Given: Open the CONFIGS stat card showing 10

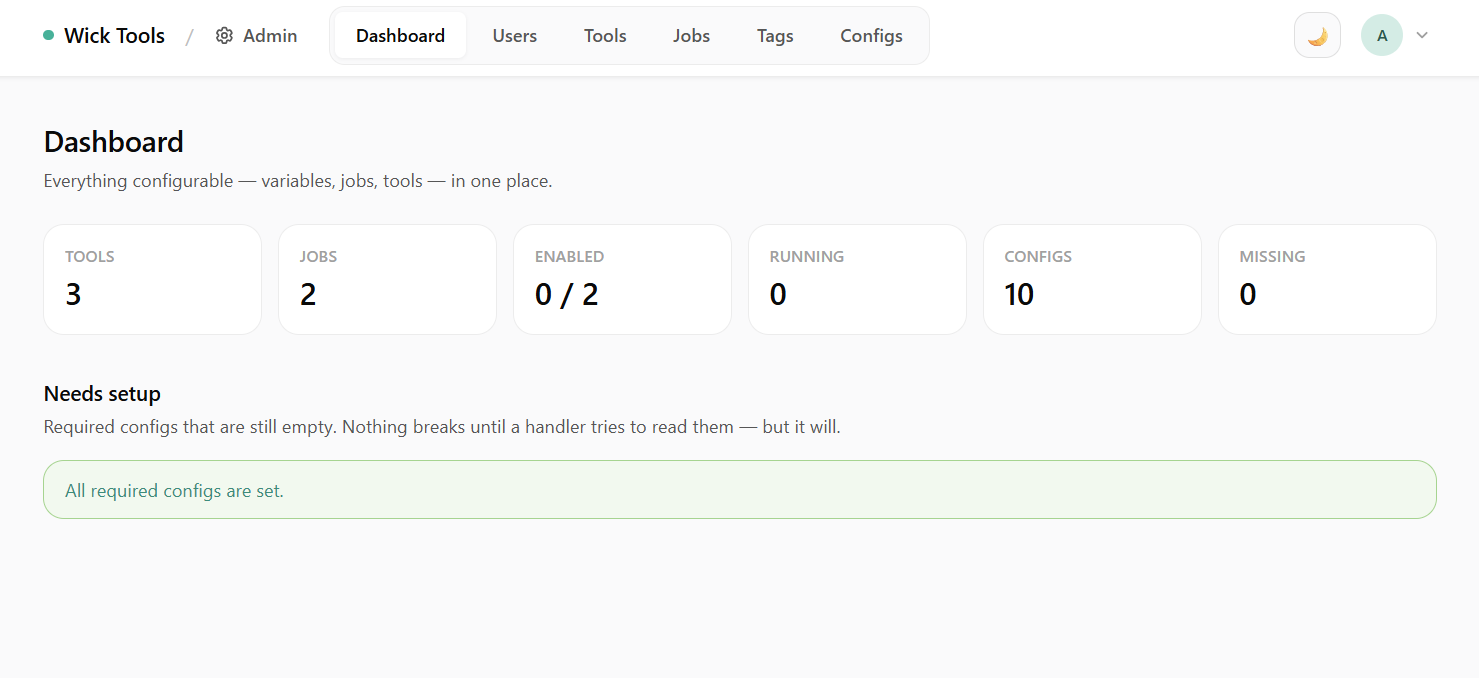Looking at the screenshot, I should tap(1092, 279).
